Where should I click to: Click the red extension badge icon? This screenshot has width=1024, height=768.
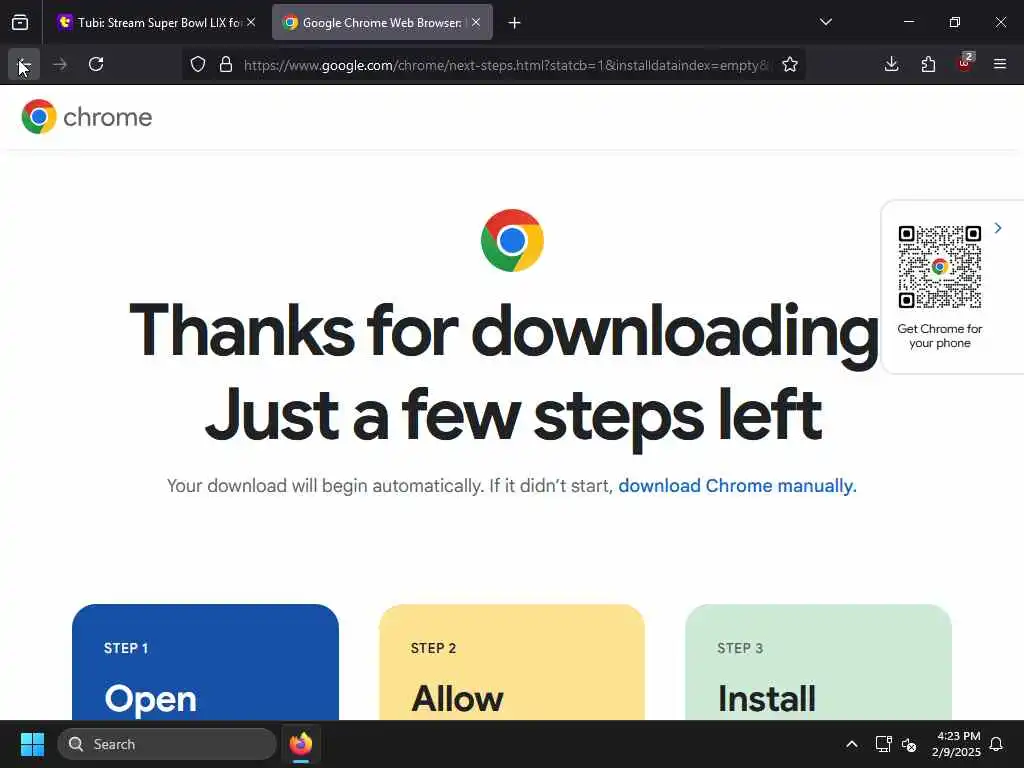pos(965,63)
